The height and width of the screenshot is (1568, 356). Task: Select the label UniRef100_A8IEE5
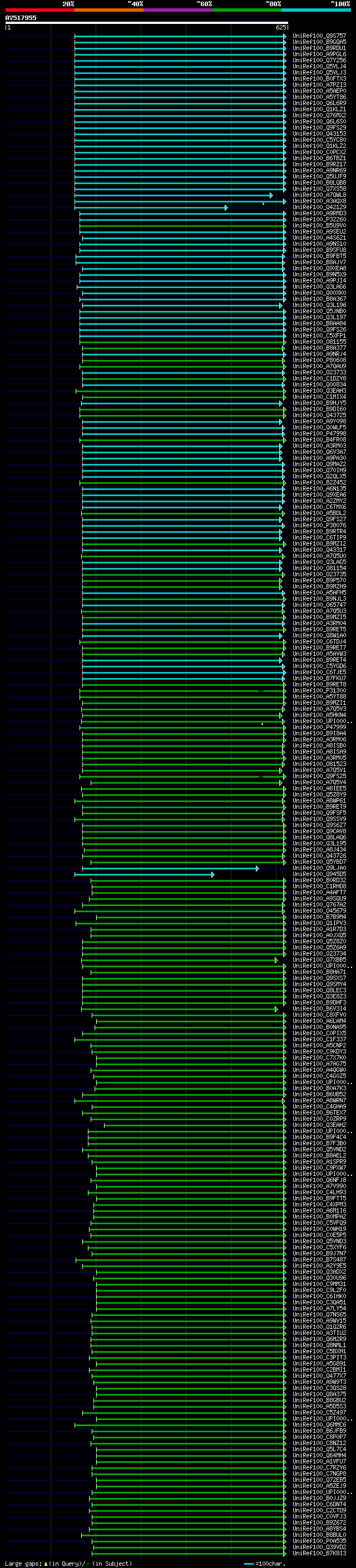click(x=319, y=788)
